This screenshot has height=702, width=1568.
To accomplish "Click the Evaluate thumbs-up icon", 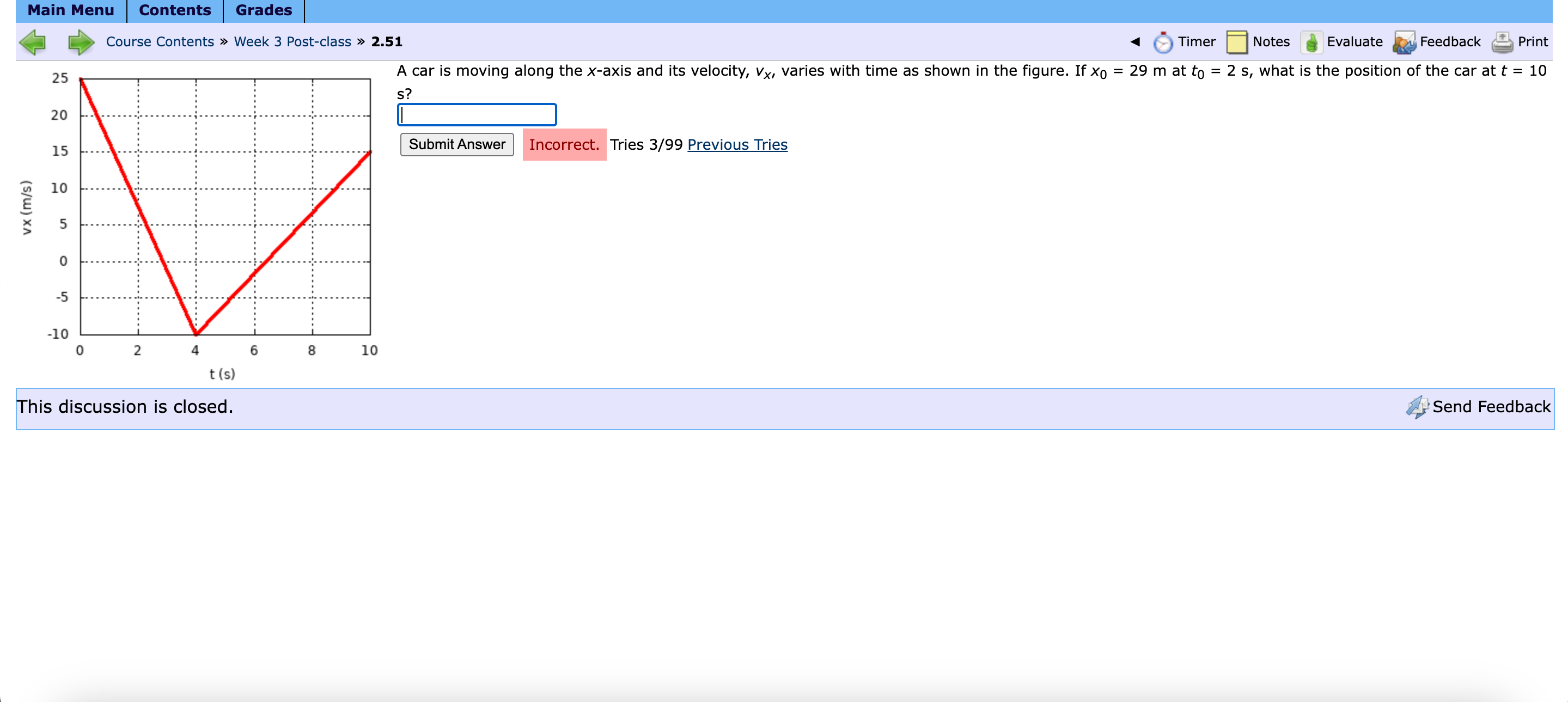I will [1311, 42].
